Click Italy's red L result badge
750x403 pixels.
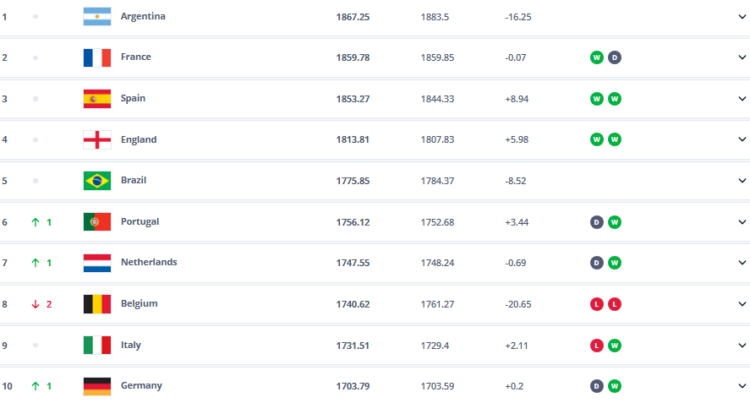[x=596, y=345]
